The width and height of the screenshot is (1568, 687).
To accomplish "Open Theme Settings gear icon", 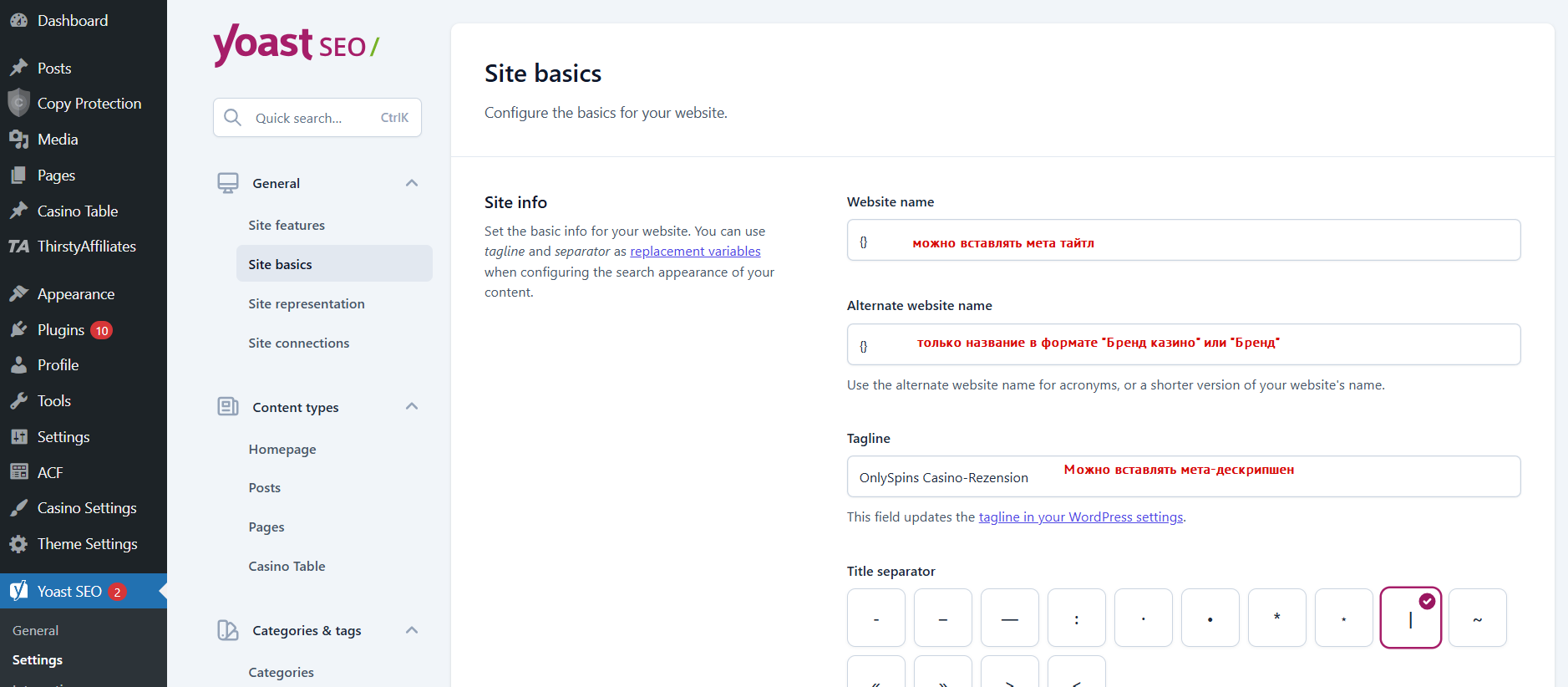I will [18, 544].
